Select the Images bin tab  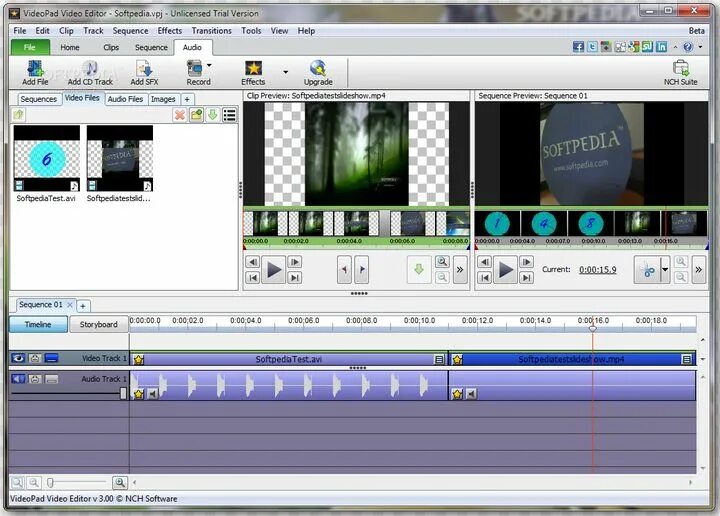163,99
